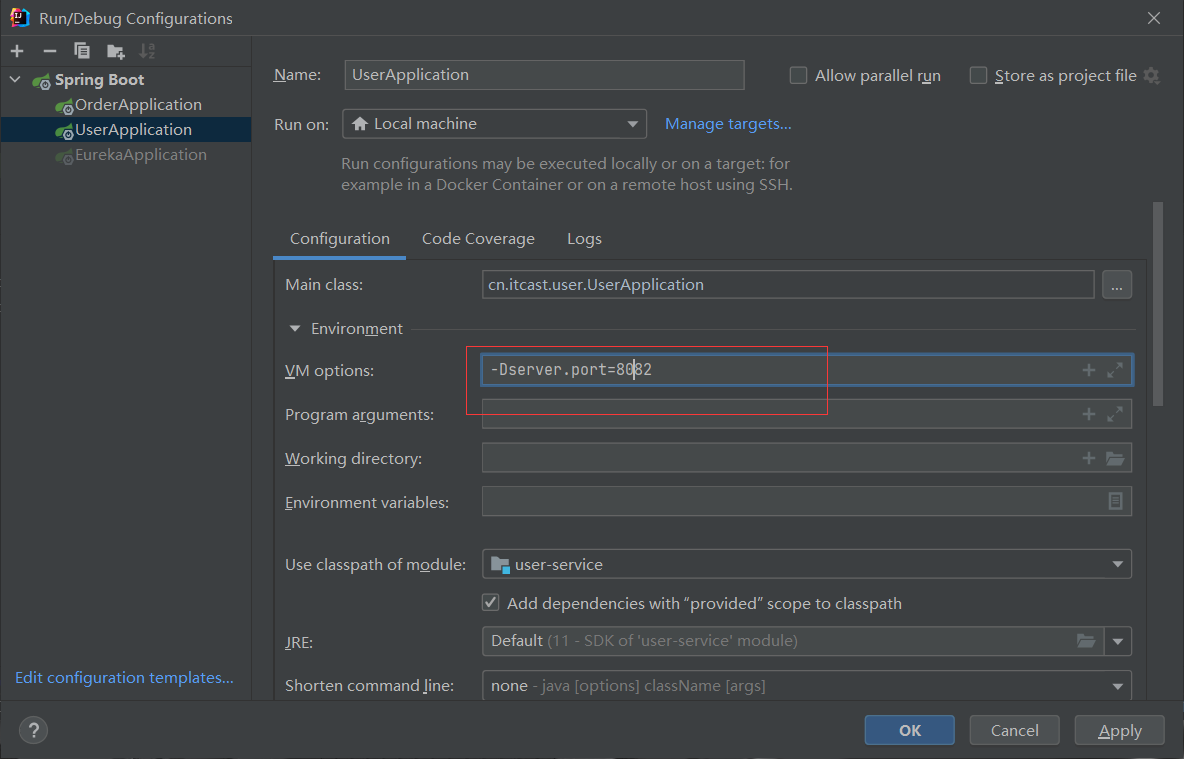Viewport: 1184px width, 759px height.
Task: Focus the Main class field
Action: (788, 285)
